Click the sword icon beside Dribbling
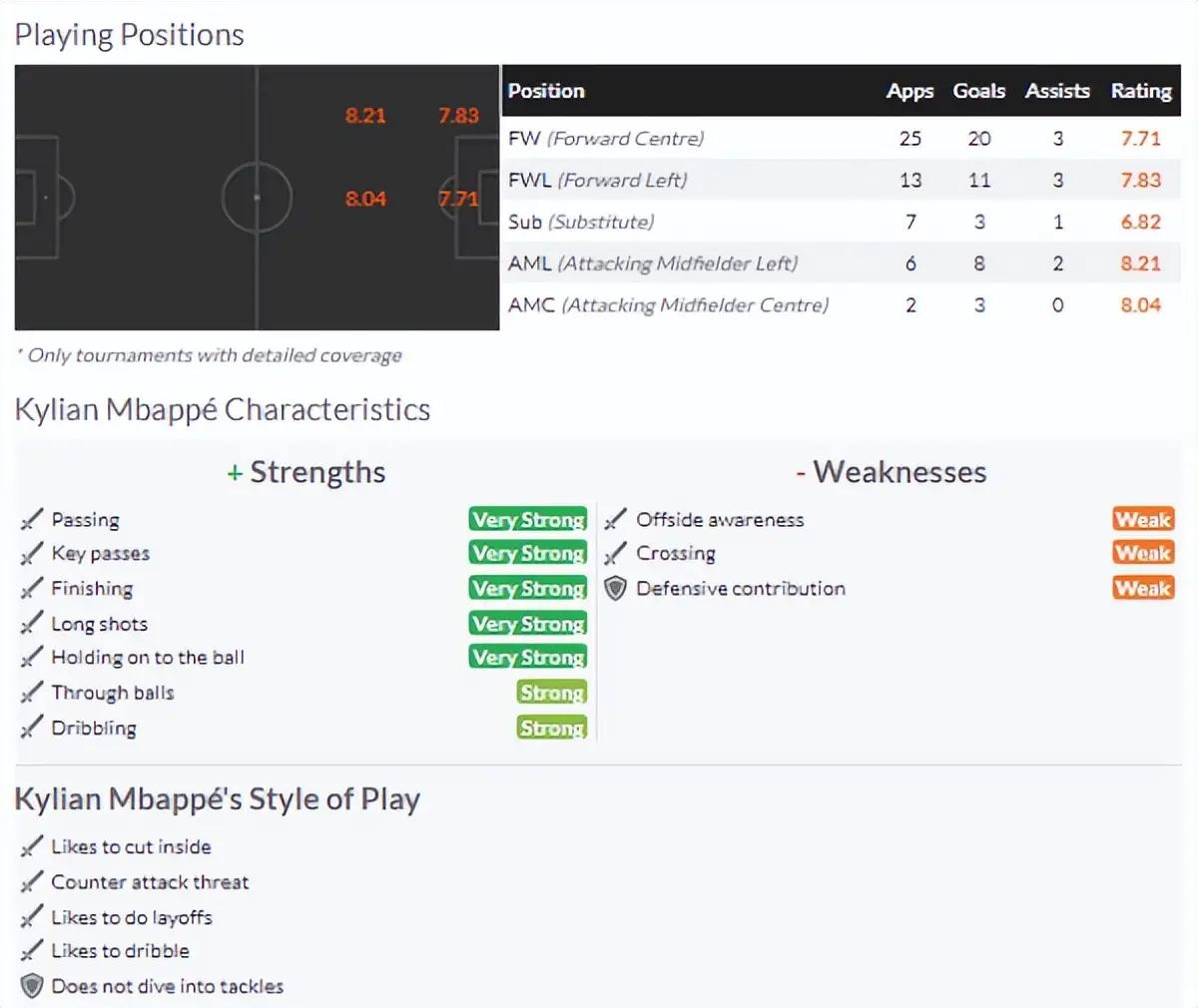Viewport: 1198px width, 1008px height. (32, 728)
